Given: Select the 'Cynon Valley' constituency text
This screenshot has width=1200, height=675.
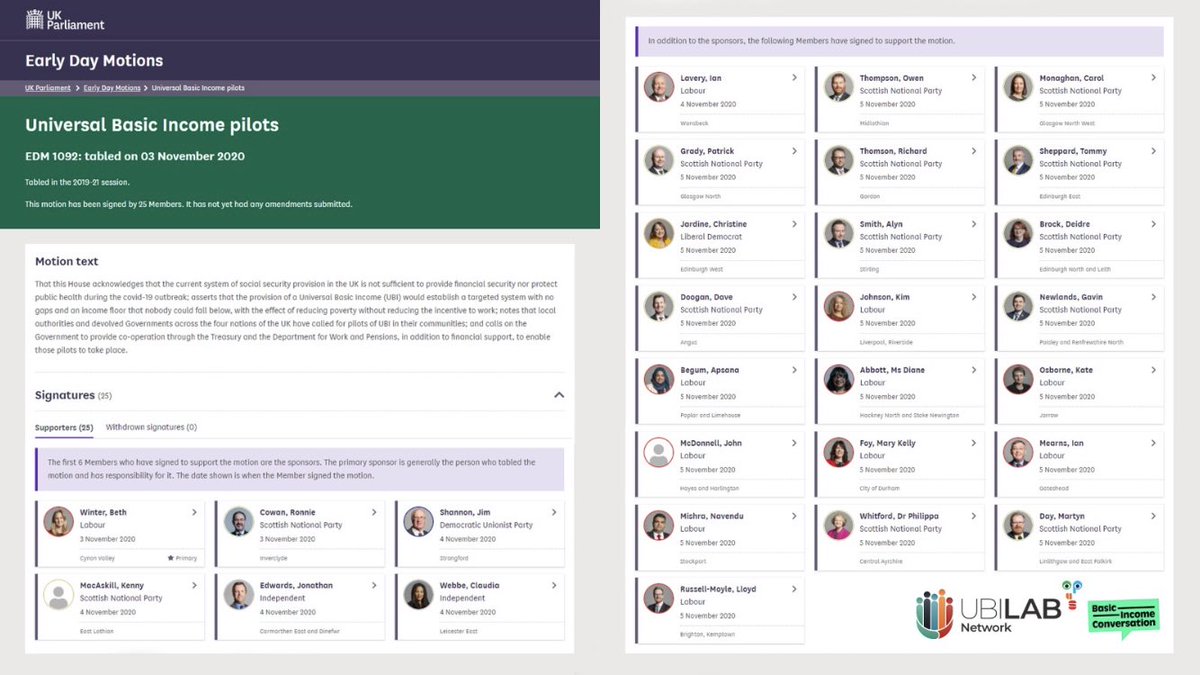Looking at the screenshot, I should point(97,559).
